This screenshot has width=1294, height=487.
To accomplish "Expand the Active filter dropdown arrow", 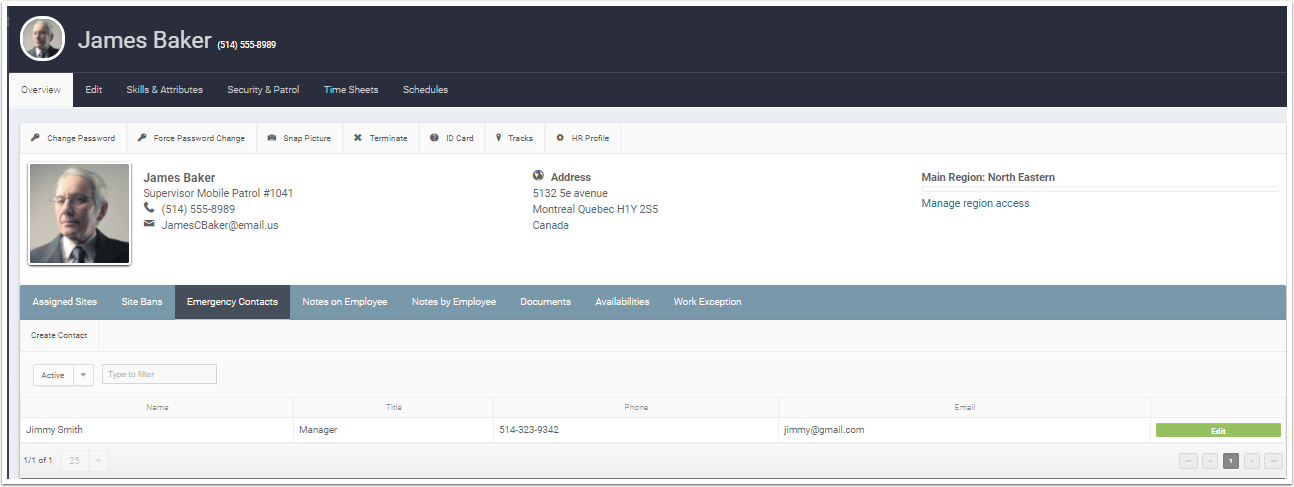I will click(84, 375).
